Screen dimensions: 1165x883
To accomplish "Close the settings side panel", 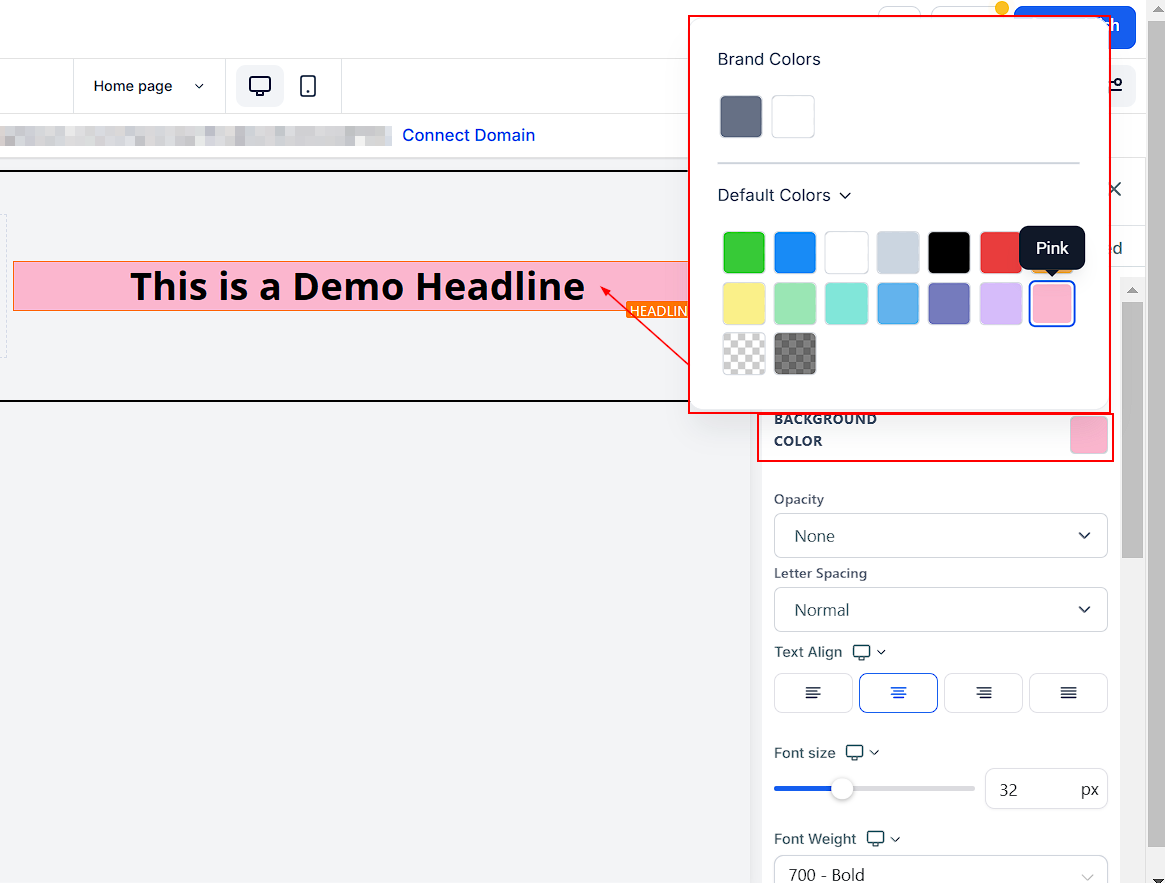I will click(1115, 189).
